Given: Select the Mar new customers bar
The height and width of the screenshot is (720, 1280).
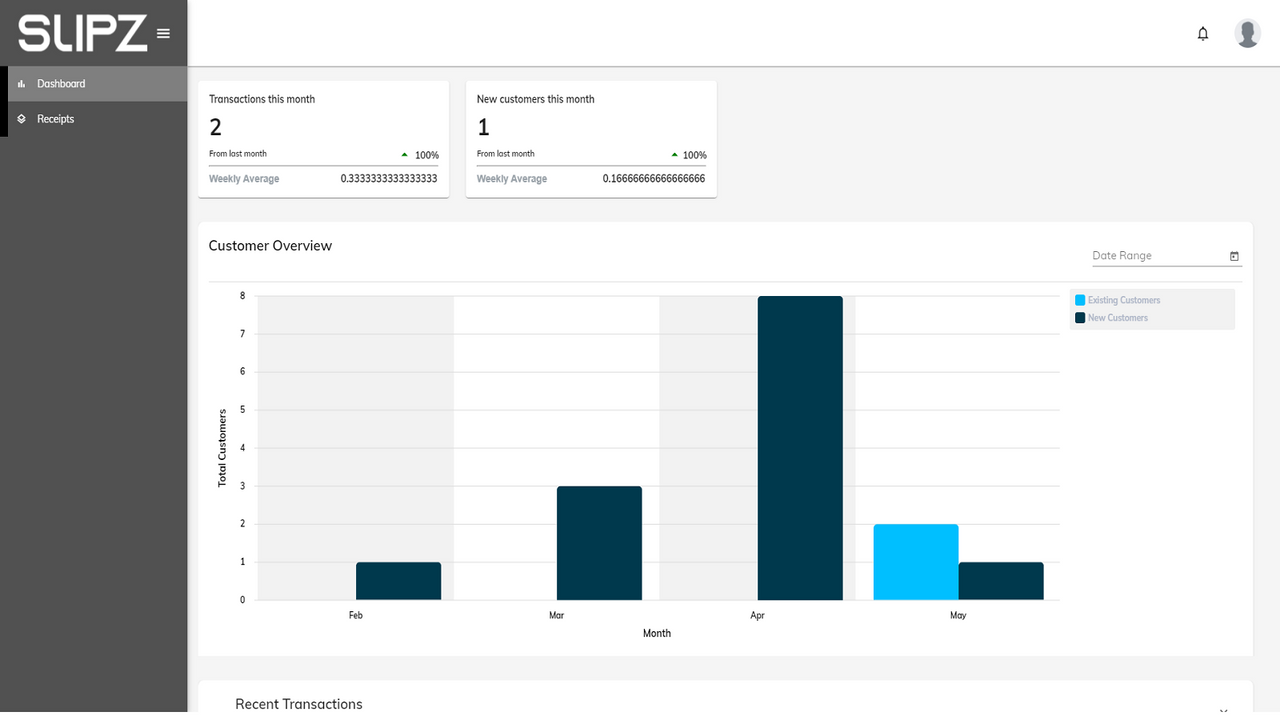Looking at the screenshot, I should tap(599, 543).
